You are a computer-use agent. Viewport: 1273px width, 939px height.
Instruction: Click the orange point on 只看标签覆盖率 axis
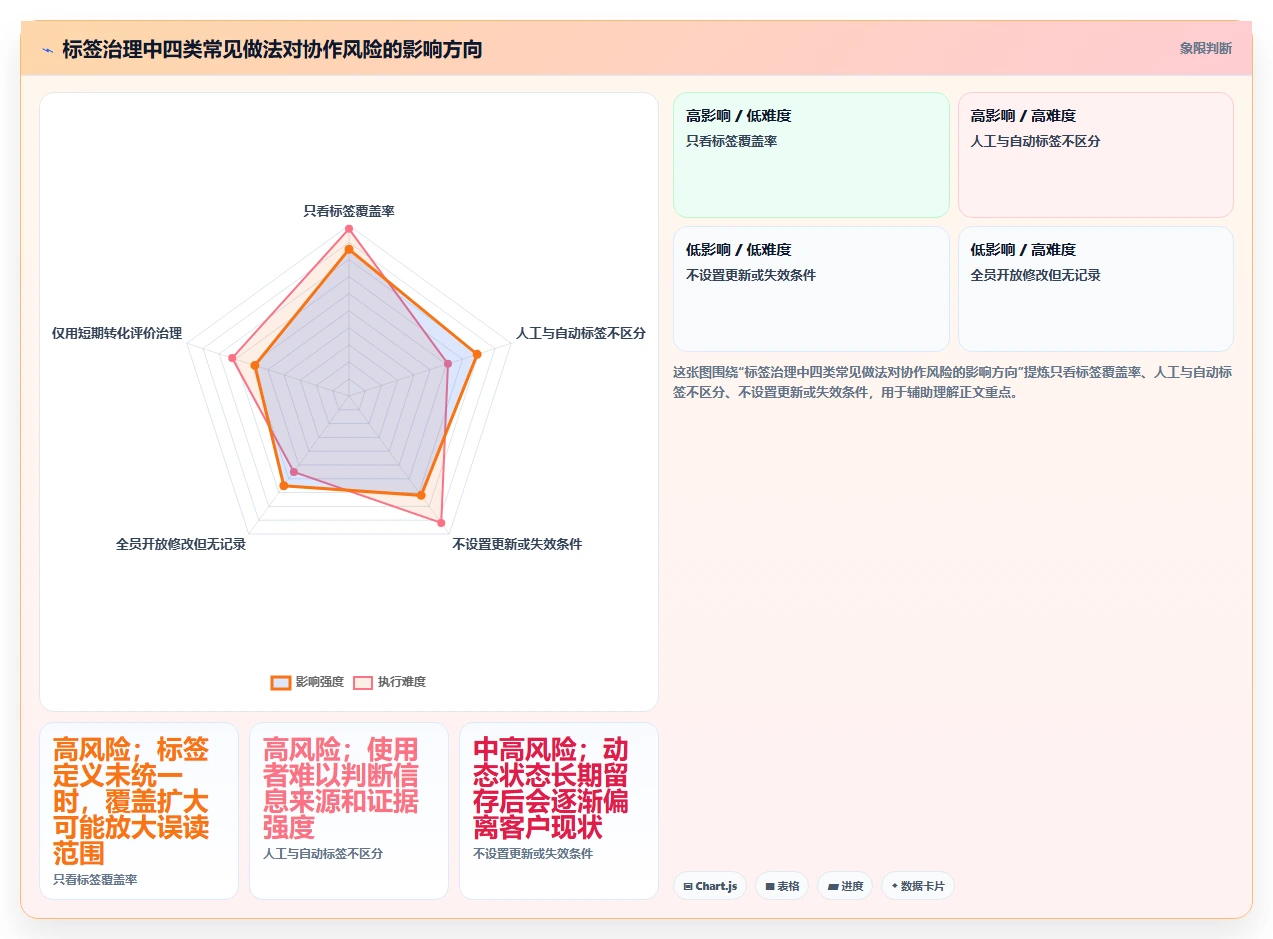coord(349,249)
